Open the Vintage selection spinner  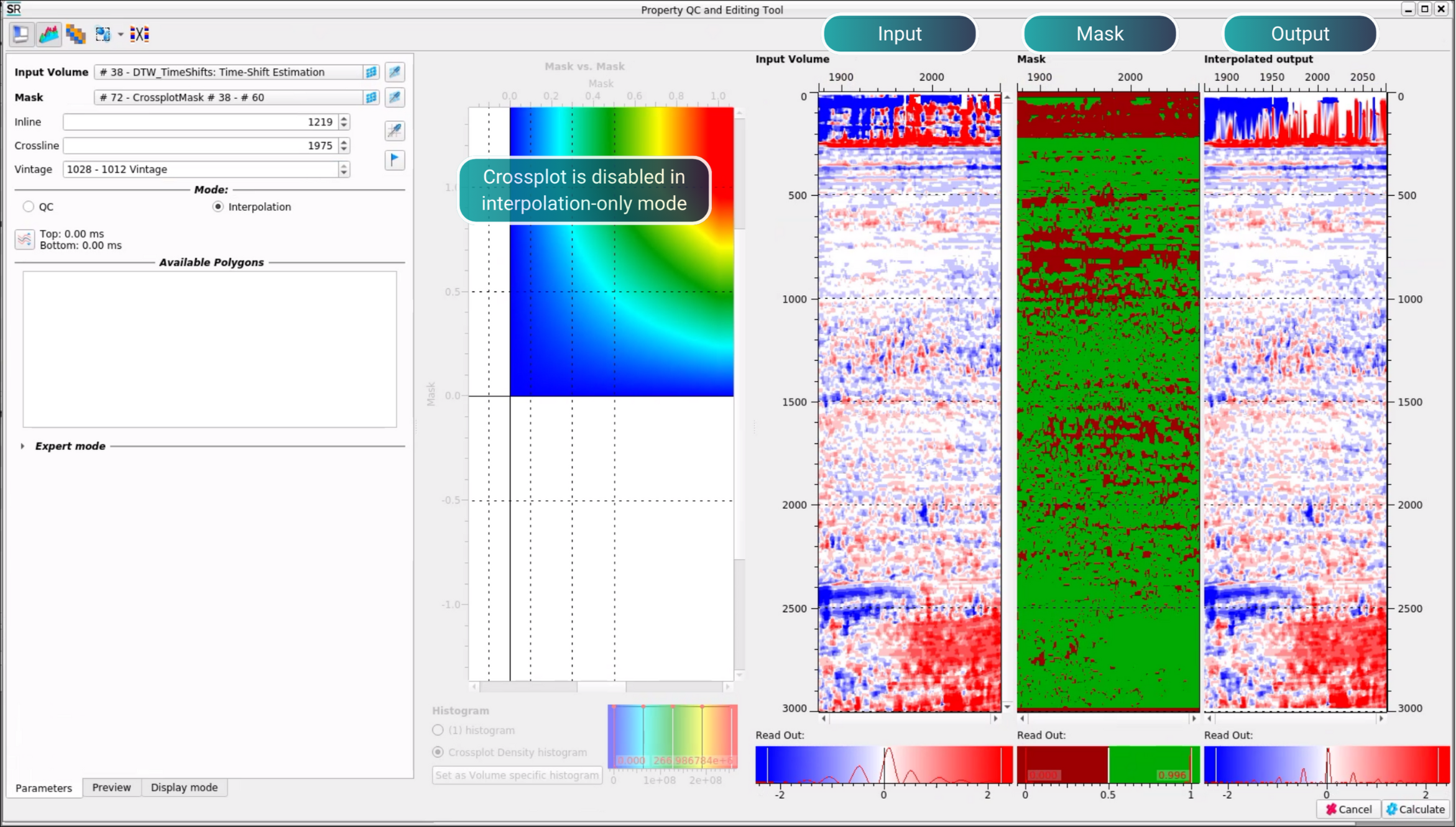[344, 169]
